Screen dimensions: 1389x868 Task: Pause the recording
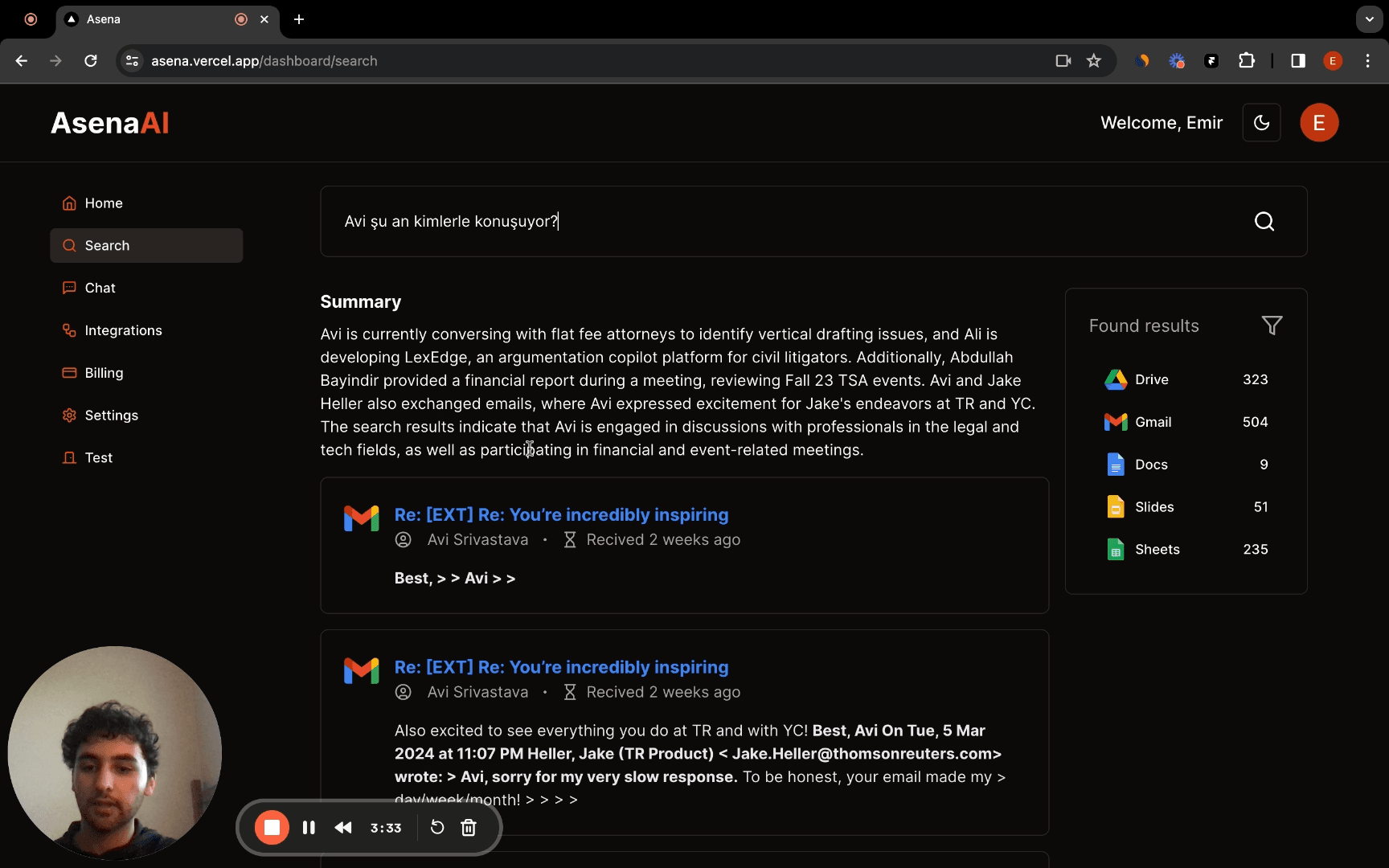click(309, 828)
